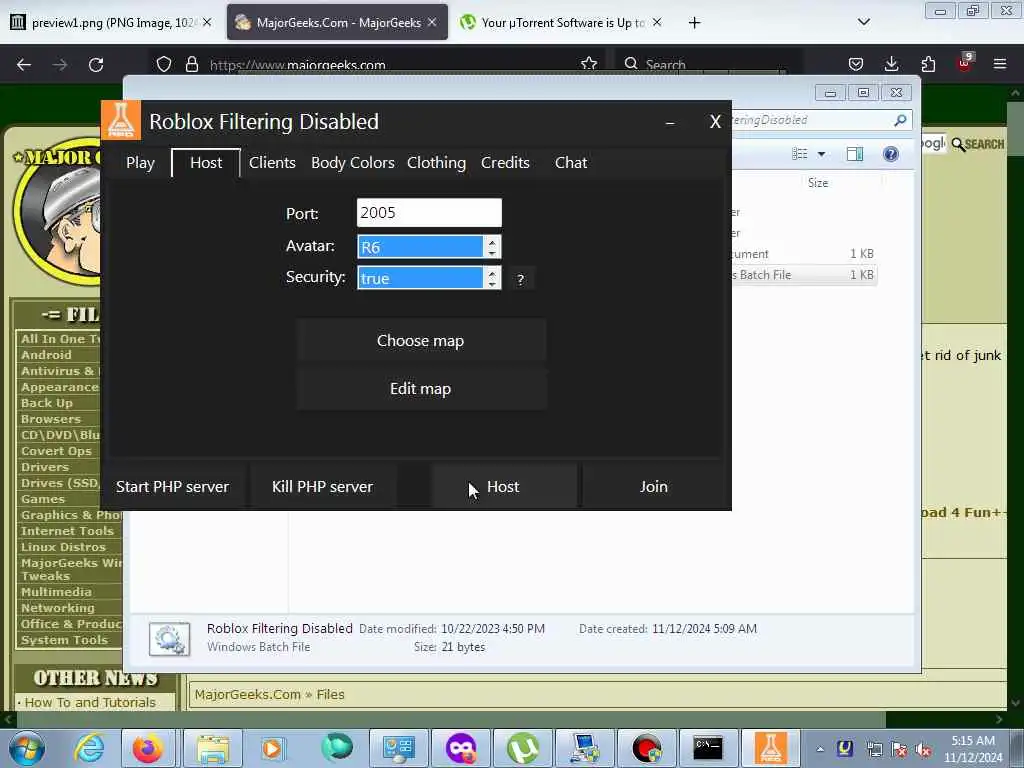Reload the MajorGeeks page
The width and height of the screenshot is (1024, 768).
tap(96, 65)
